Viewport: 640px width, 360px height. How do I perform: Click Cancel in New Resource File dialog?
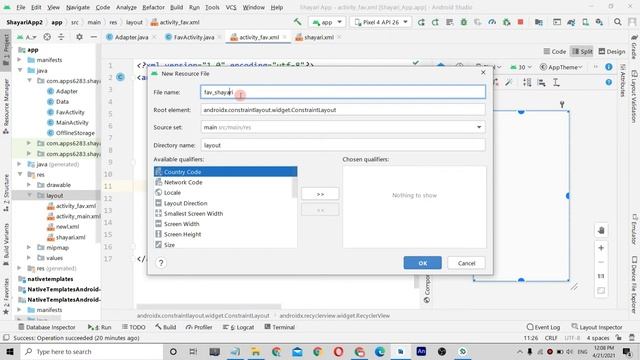pyautogui.click(x=467, y=263)
